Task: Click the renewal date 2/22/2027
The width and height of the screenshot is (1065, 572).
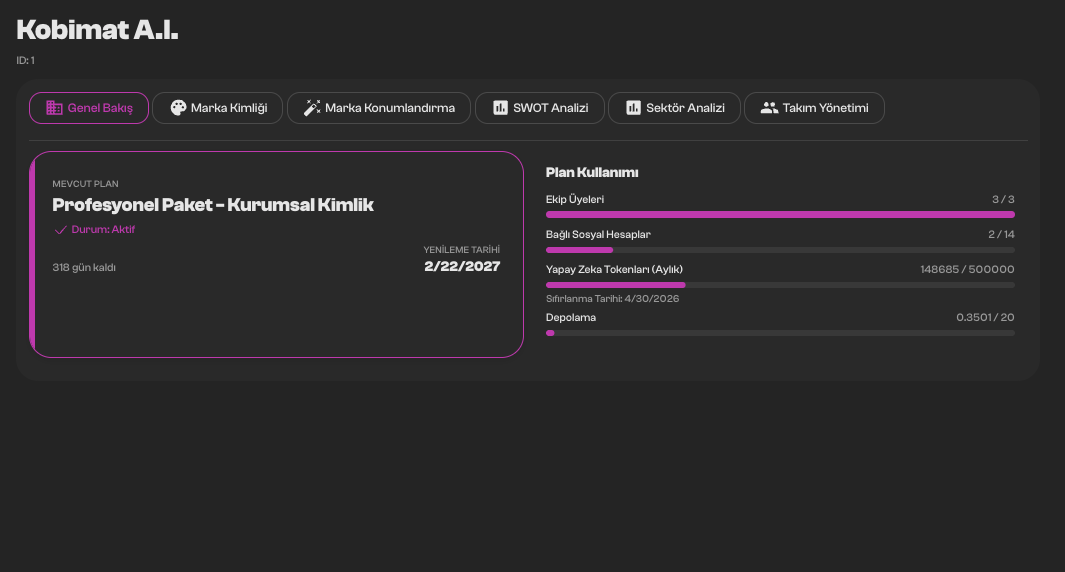Action: pyautogui.click(x=462, y=266)
